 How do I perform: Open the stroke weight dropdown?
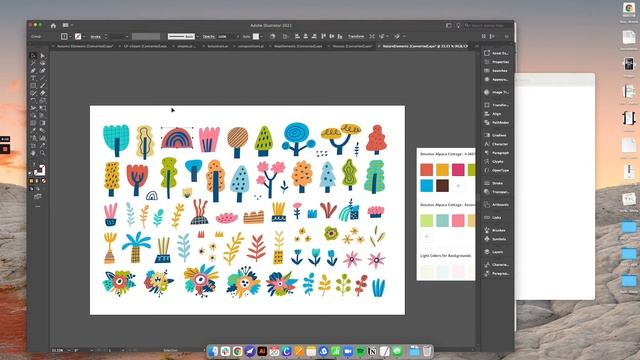tap(127, 37)
